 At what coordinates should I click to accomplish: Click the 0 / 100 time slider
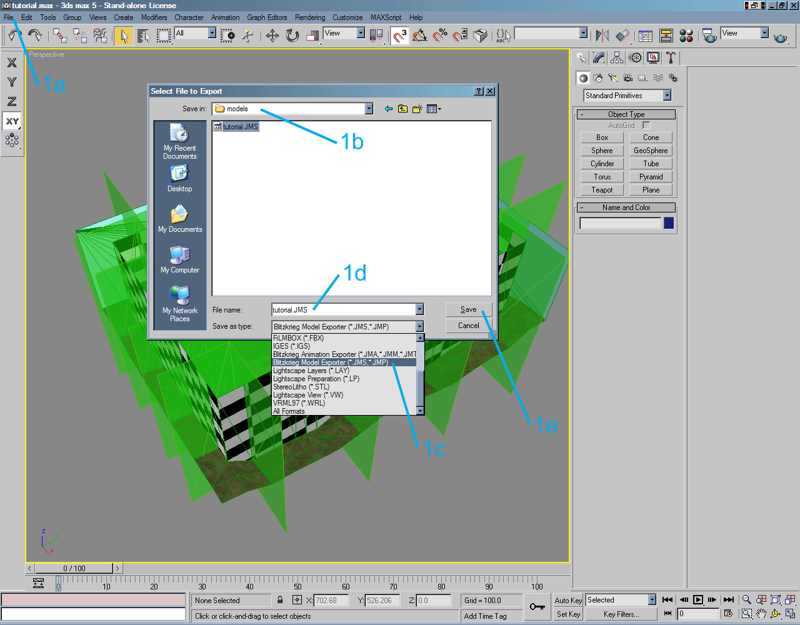tap(74, 568)
